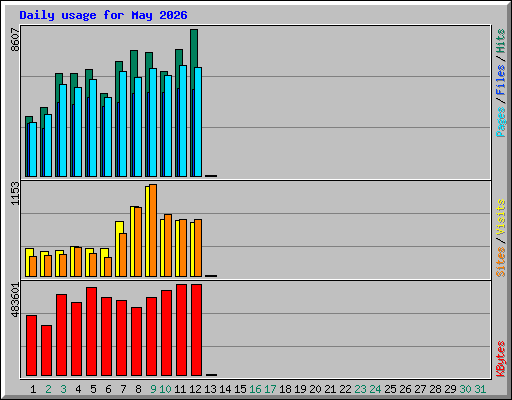512x400 pixels.
Task: Select day 10 on the x-axis
Action: [x=165, y=389]
